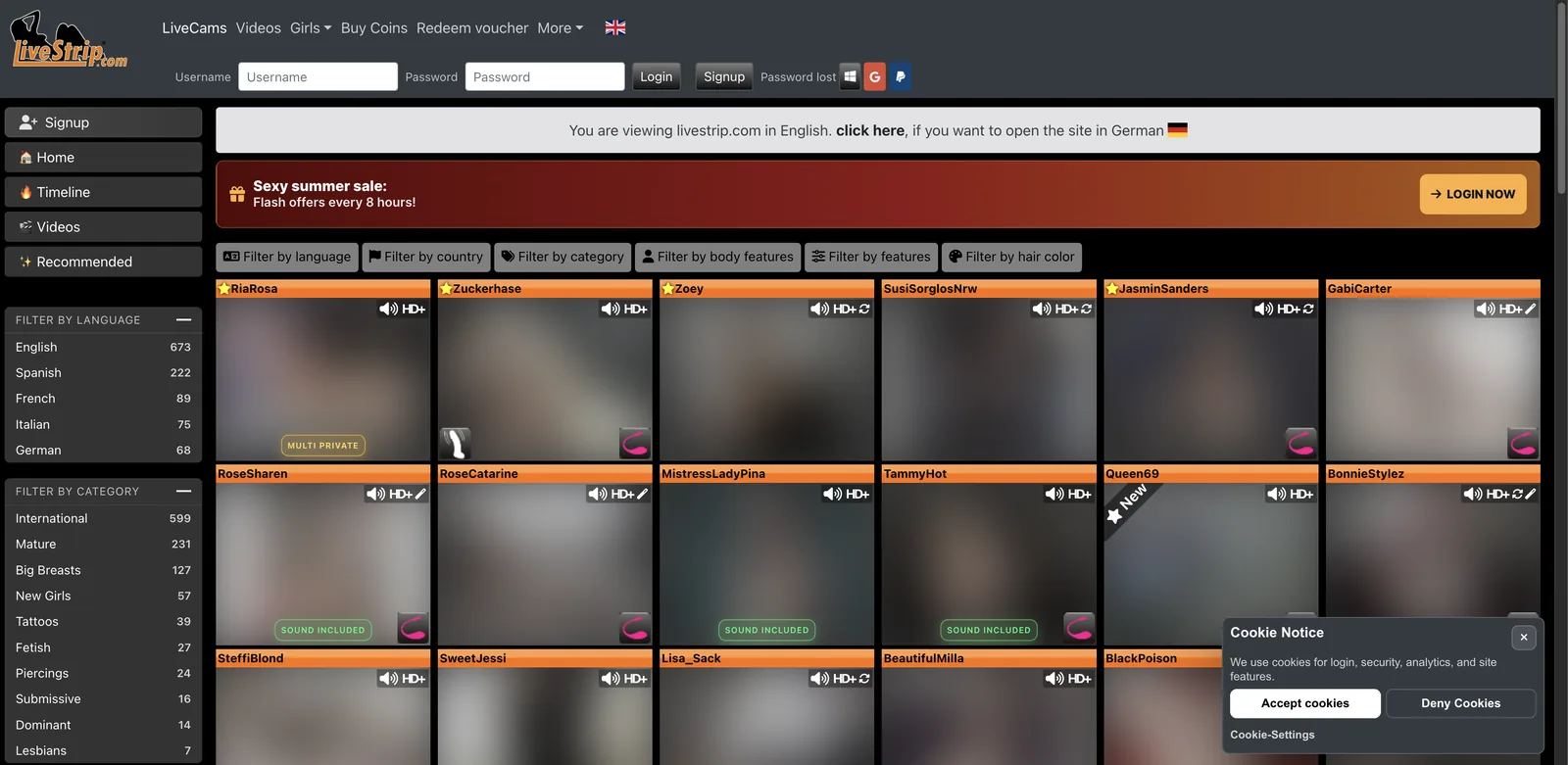Select Home in the sidebar

point(103,157)
